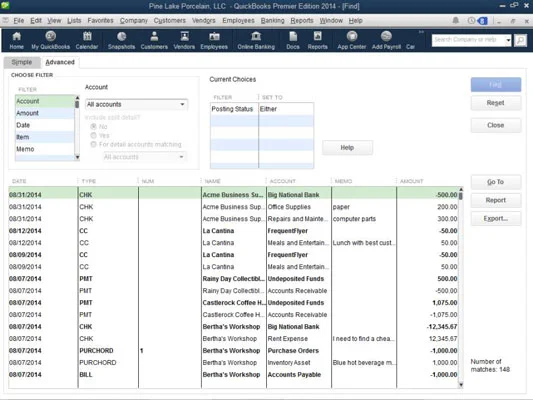Sort by the AMOUNT column header
The image size is (533, 400).
click(x=411, y=181)
